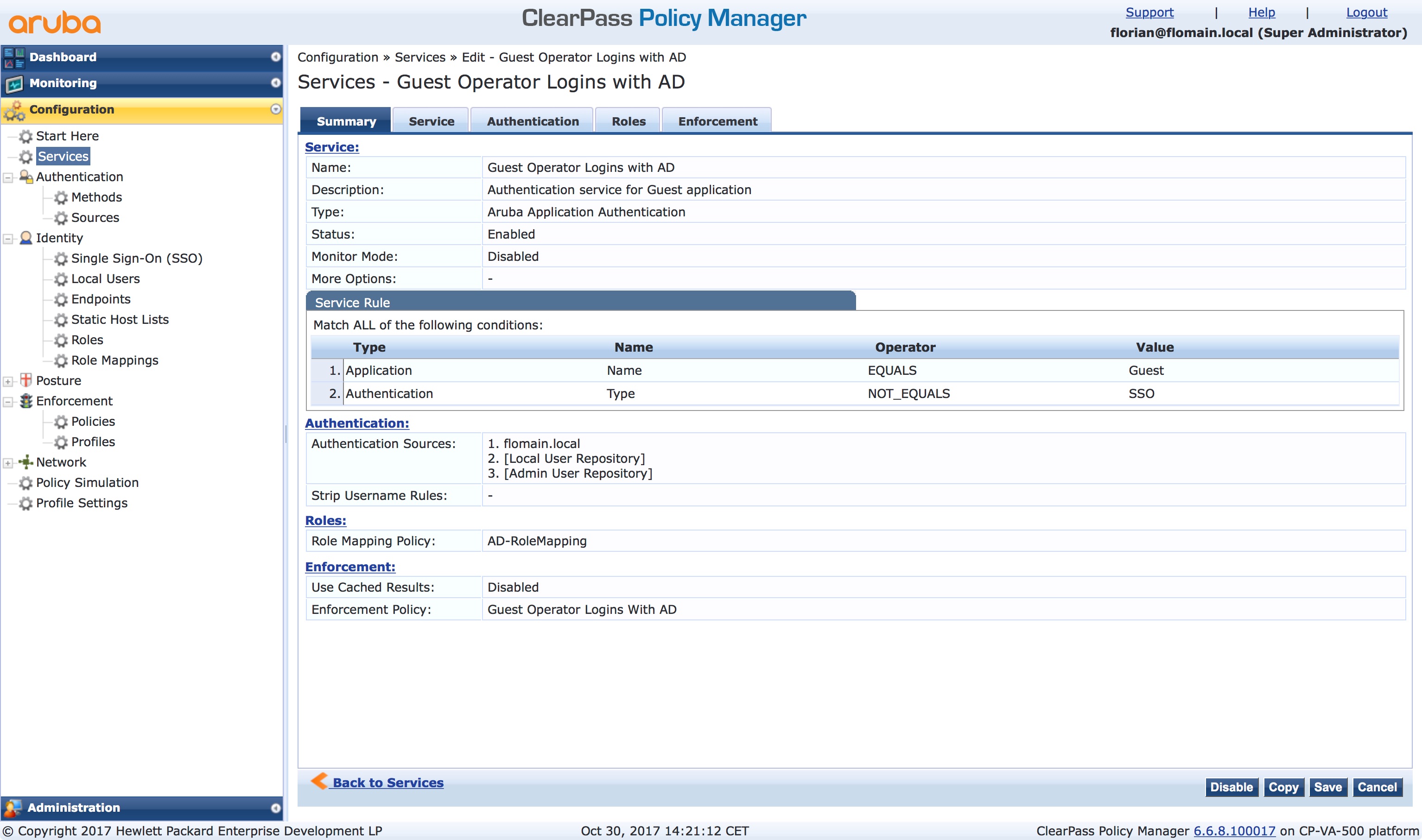Screen dimensions: 1422x840
Task: Open the Authentication tab
Action: click(x=532, y=120)
